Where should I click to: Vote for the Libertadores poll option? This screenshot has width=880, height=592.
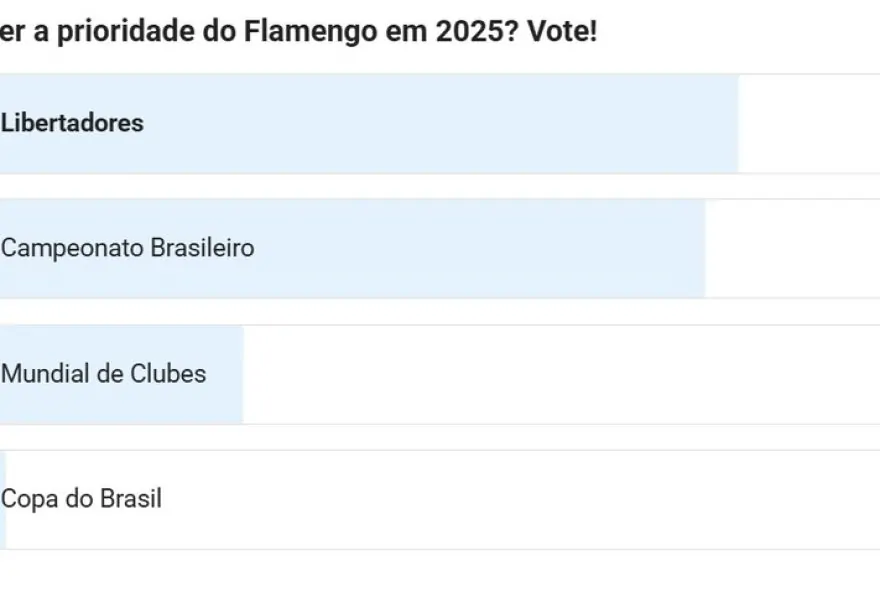[440, 123]
